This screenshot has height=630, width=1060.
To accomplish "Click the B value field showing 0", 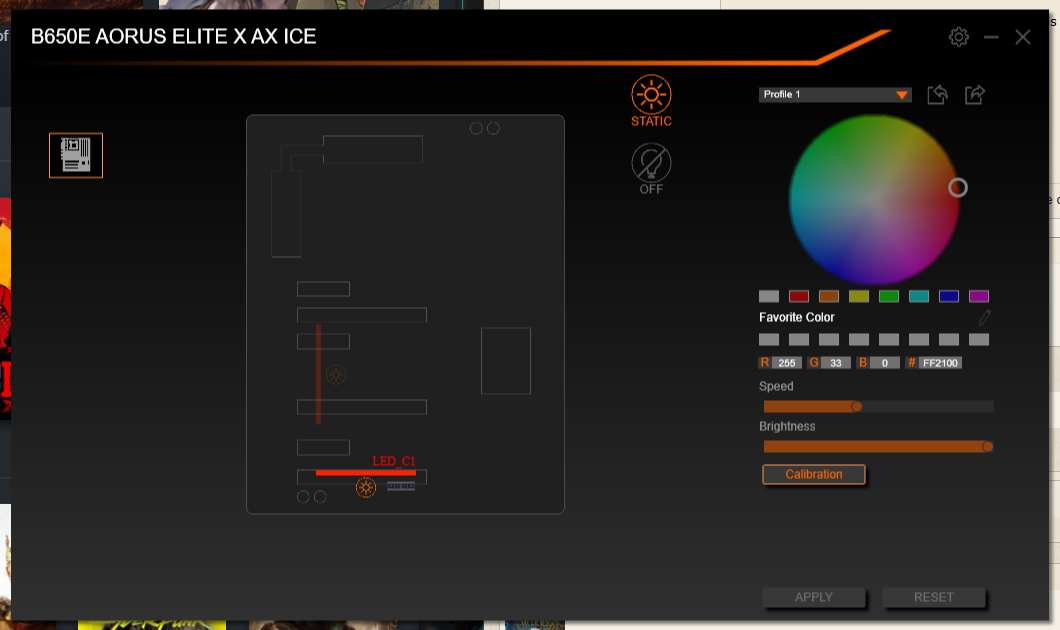I will click(884, 363).
